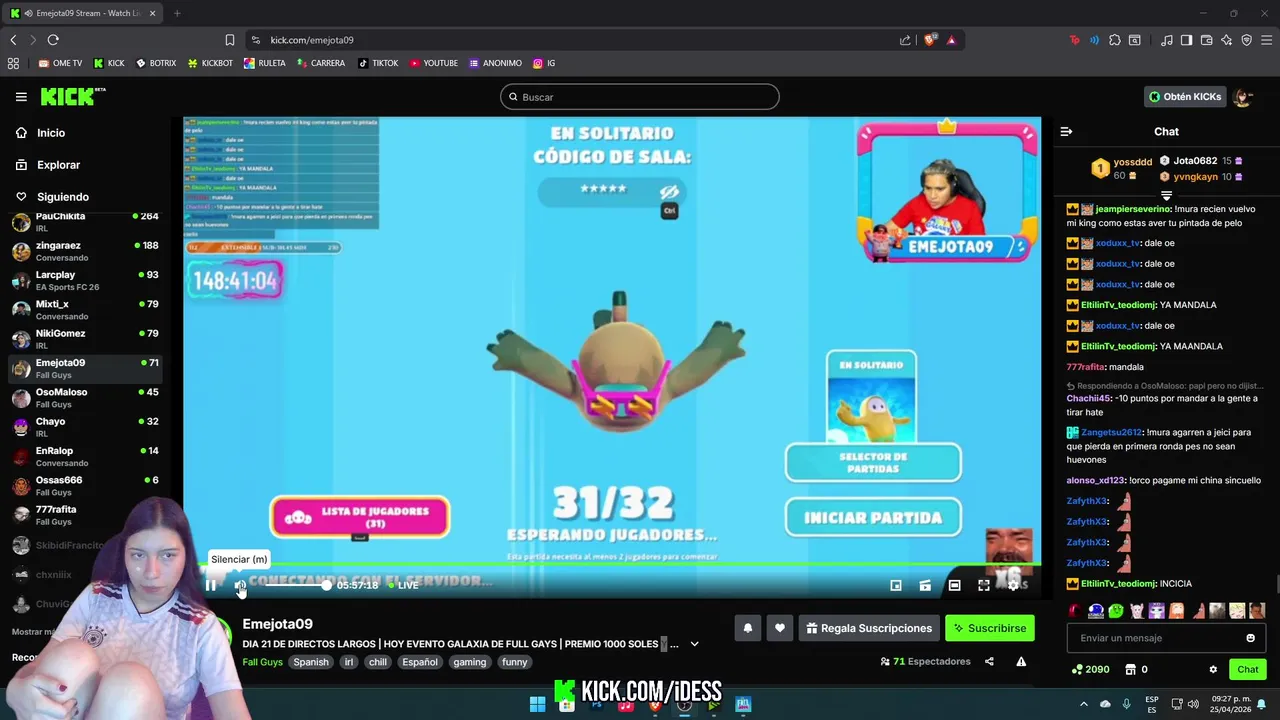The width and height of the screenshot is (1280, 720).
Task: Open the TIKTOK bookmark
Action: (x=378, y=63)
